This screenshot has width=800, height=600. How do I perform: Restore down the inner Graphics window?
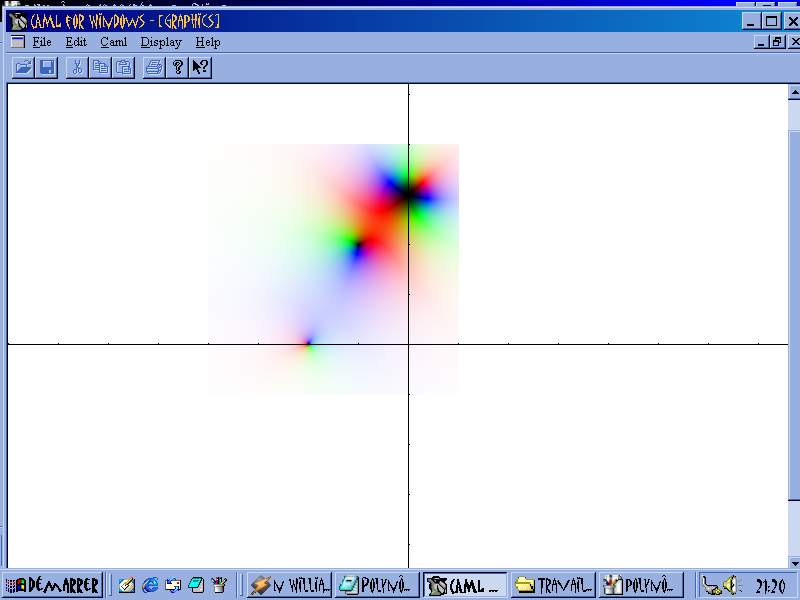(777, 42)
